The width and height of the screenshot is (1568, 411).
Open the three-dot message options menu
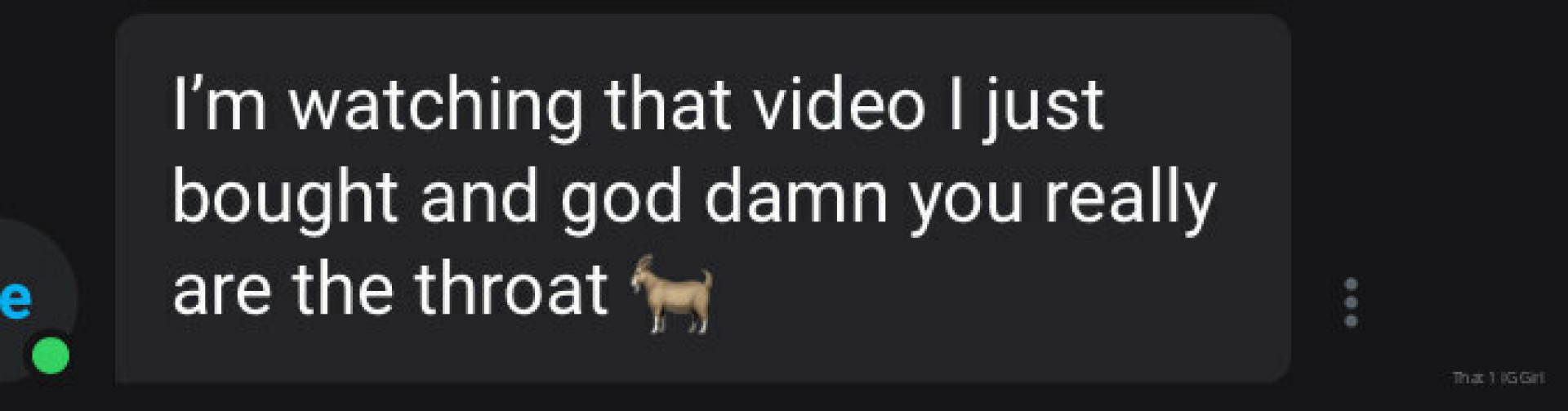(x=1351, y=302)
